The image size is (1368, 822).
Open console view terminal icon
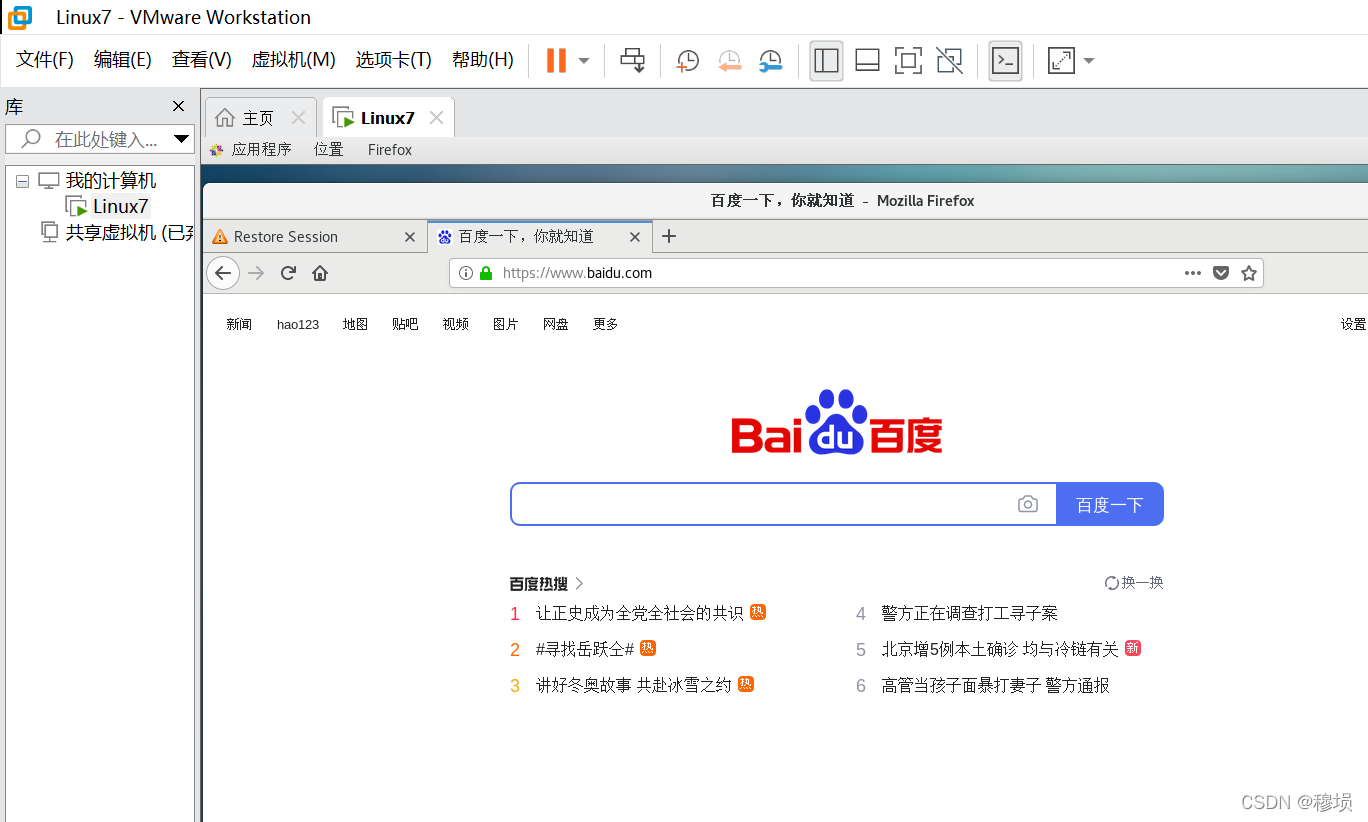[1005, 61]
